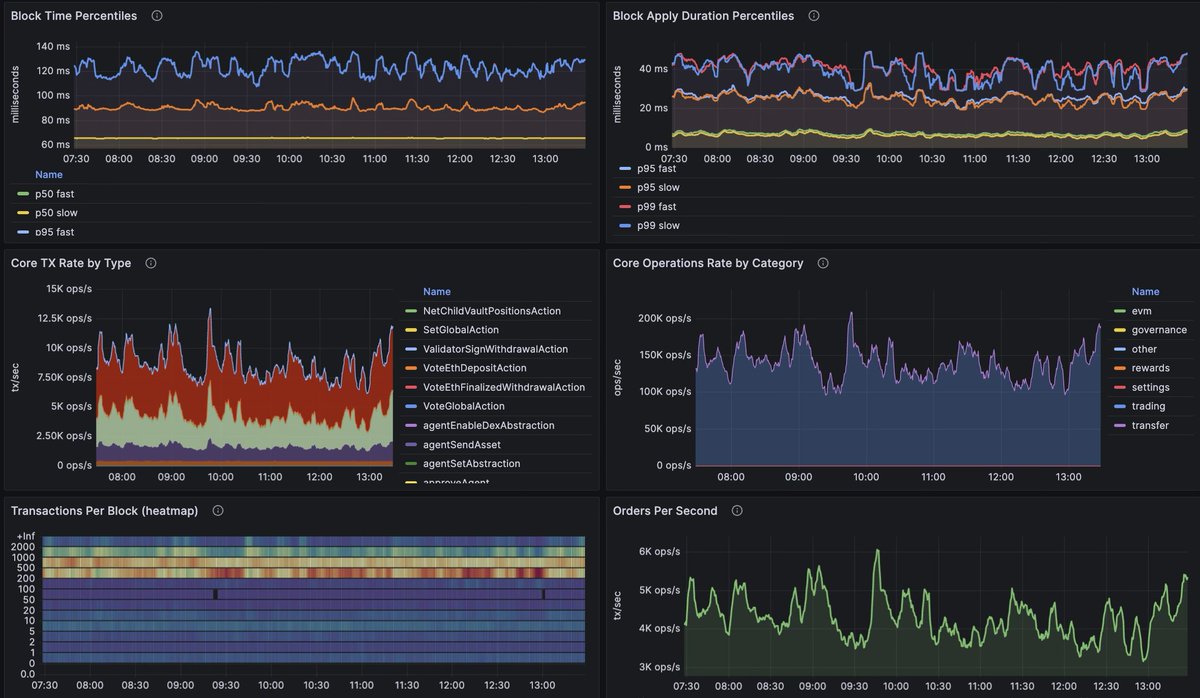Click the 200K ops/s label on Core Operations axis
This screenshot has height=698, width=1200.
click(x=665, y=317)
